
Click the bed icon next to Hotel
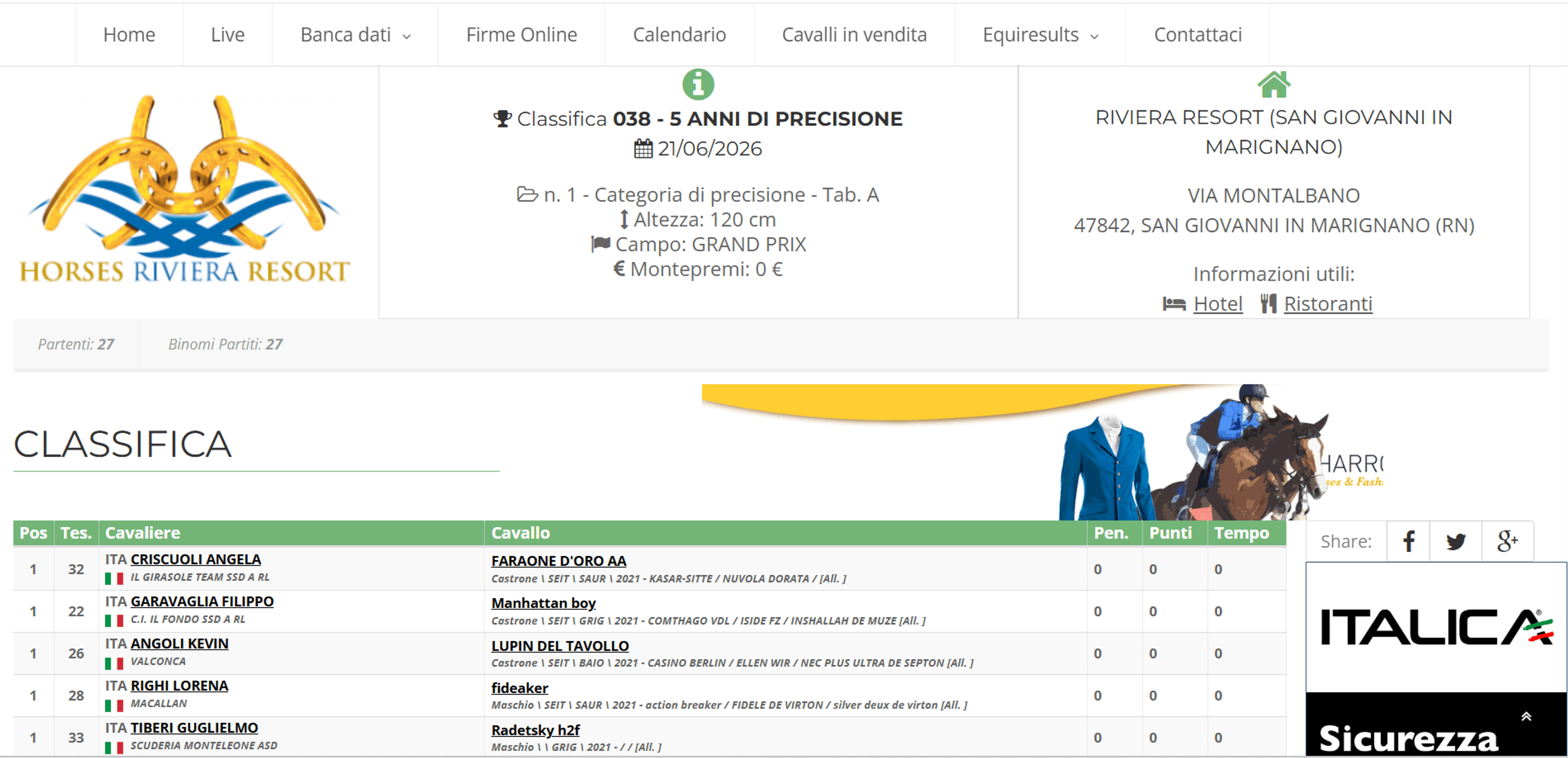[x=1174, y=303]
